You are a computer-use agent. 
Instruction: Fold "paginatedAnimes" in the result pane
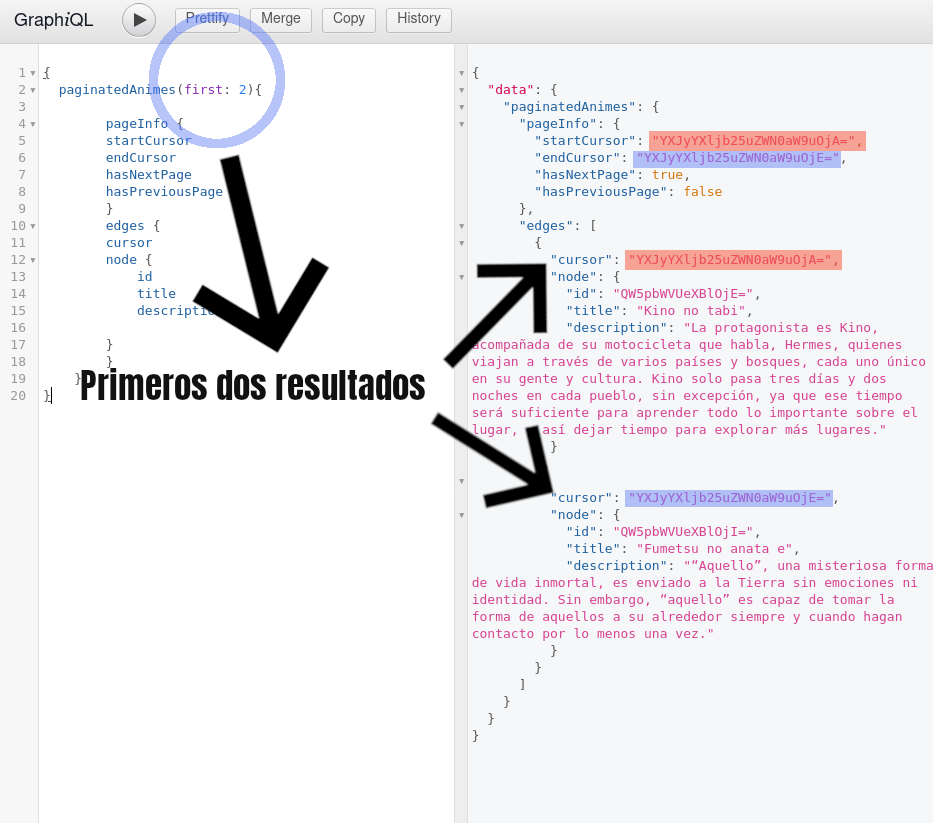click(x=461, y=107)
